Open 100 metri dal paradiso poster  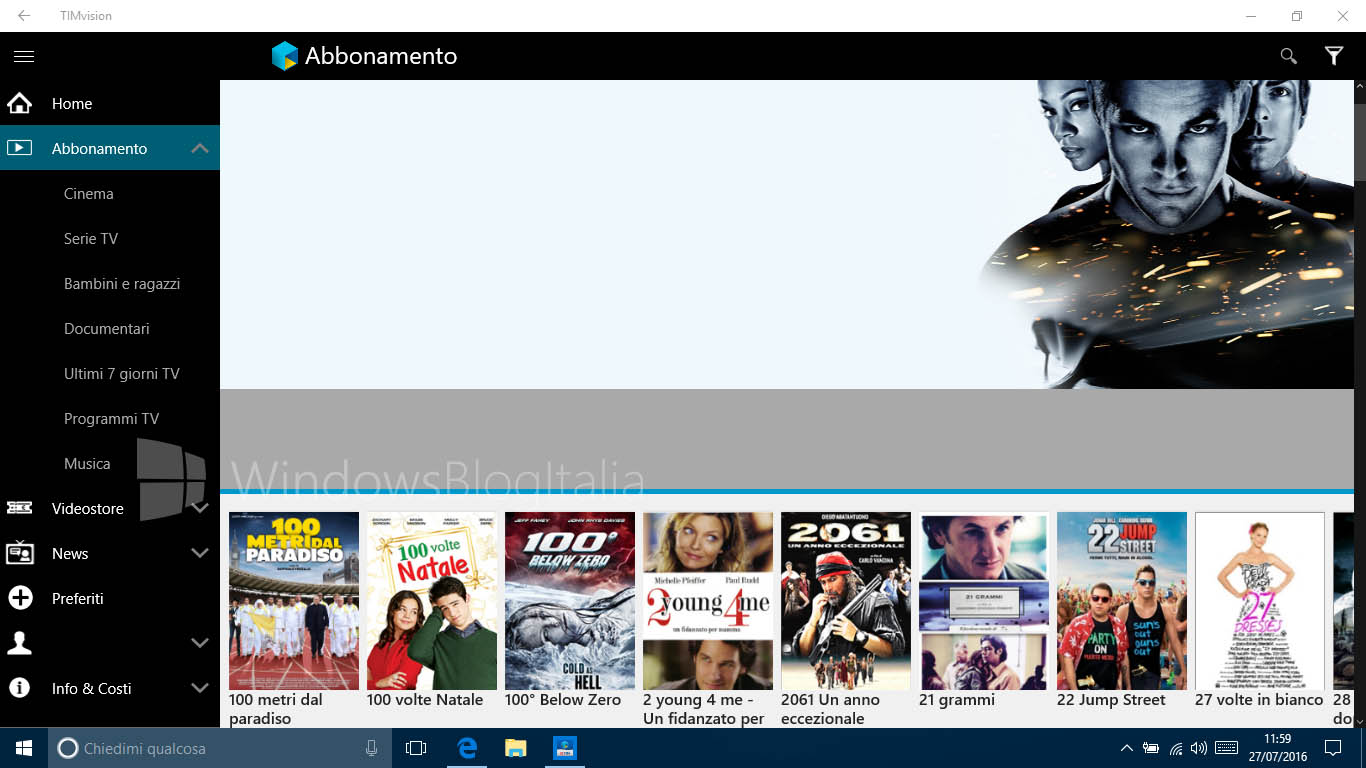click(x=294, y=601)
